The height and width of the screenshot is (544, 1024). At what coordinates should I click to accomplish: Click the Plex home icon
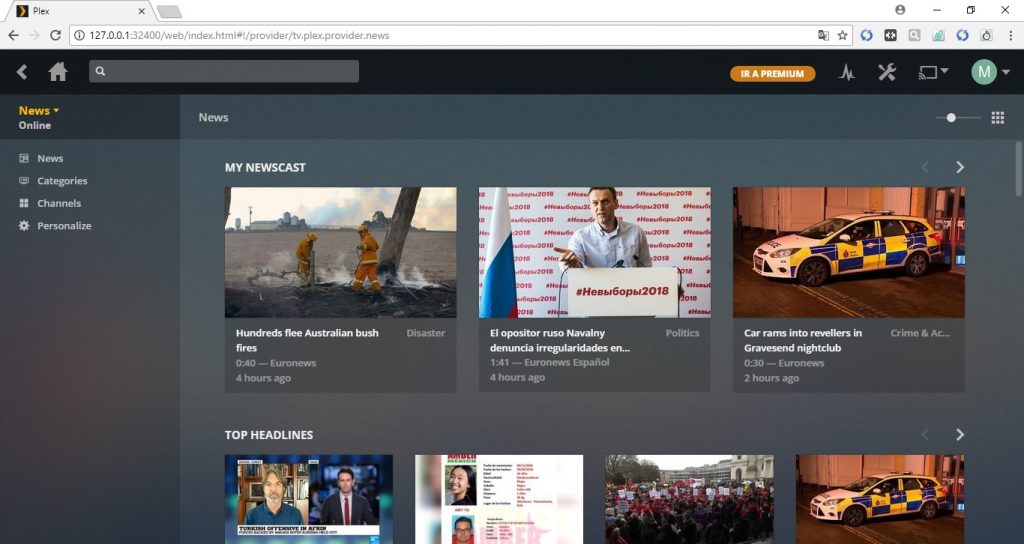click(58, 72)
